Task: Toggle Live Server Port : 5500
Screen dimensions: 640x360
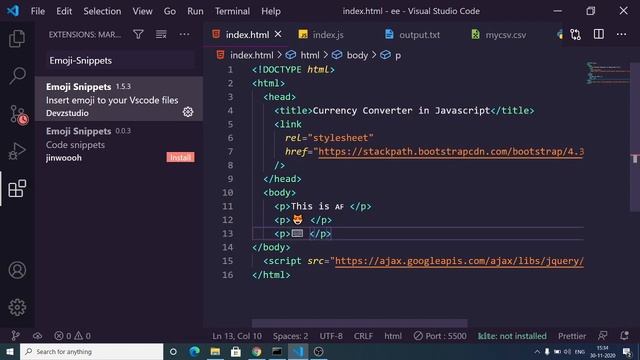Action: point(440,336)
